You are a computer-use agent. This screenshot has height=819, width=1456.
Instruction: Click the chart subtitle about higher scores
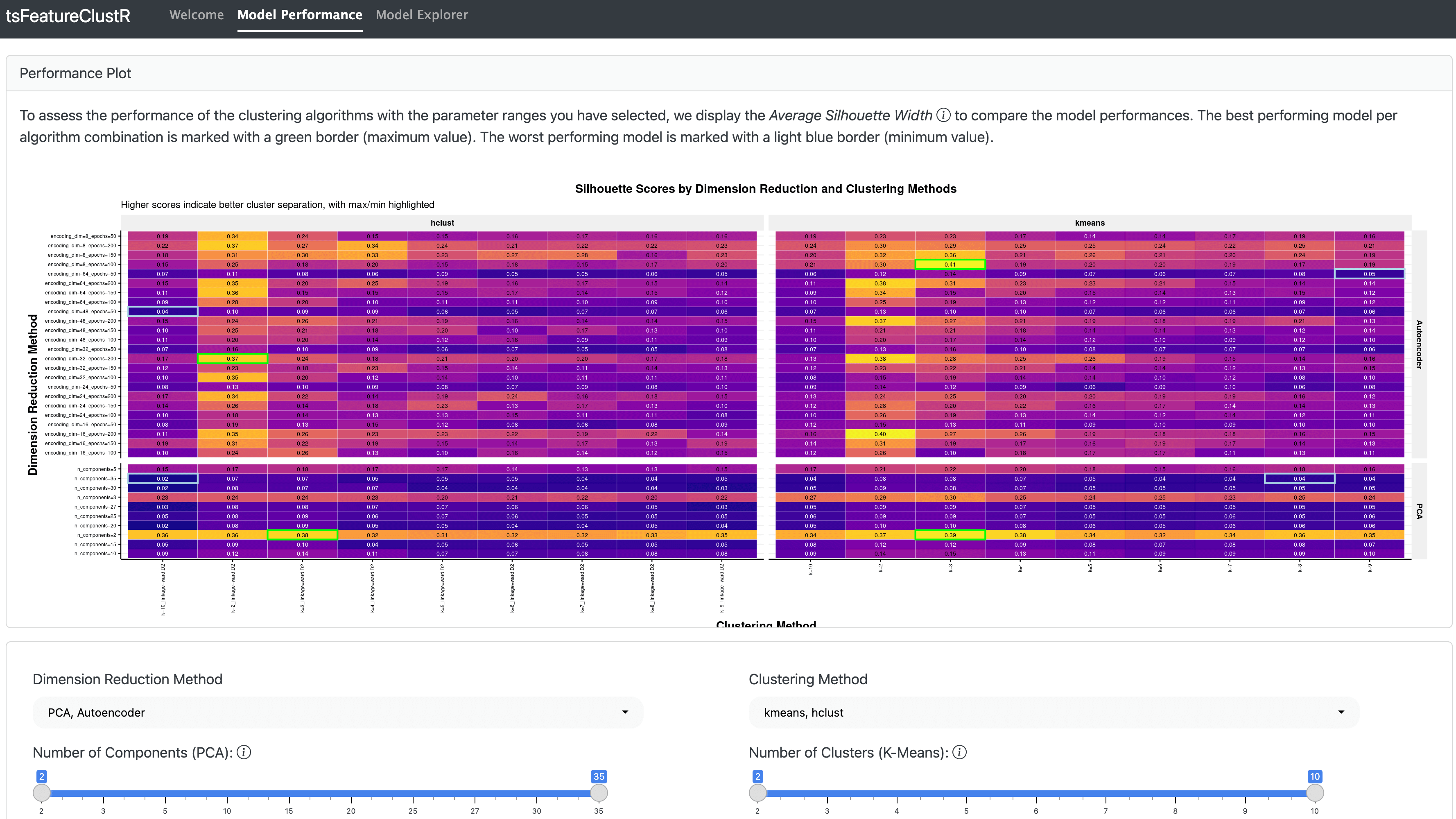pyautogui.click(x=278, y=205)
